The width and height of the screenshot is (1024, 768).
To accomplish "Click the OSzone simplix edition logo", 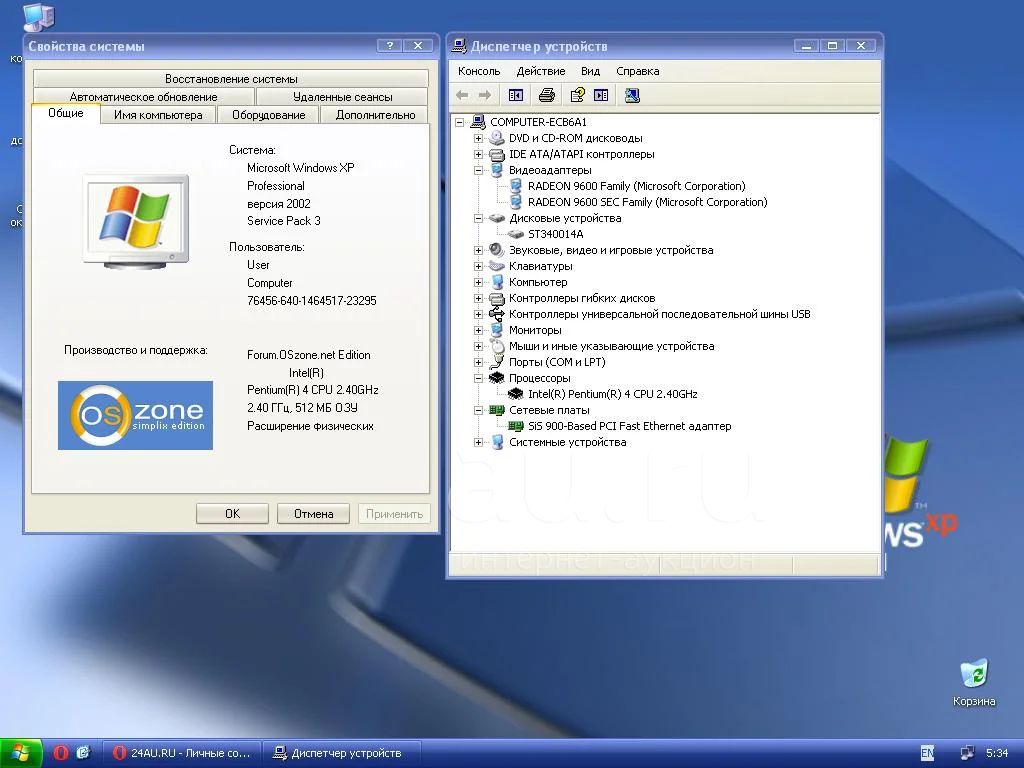I will [135, 415].
